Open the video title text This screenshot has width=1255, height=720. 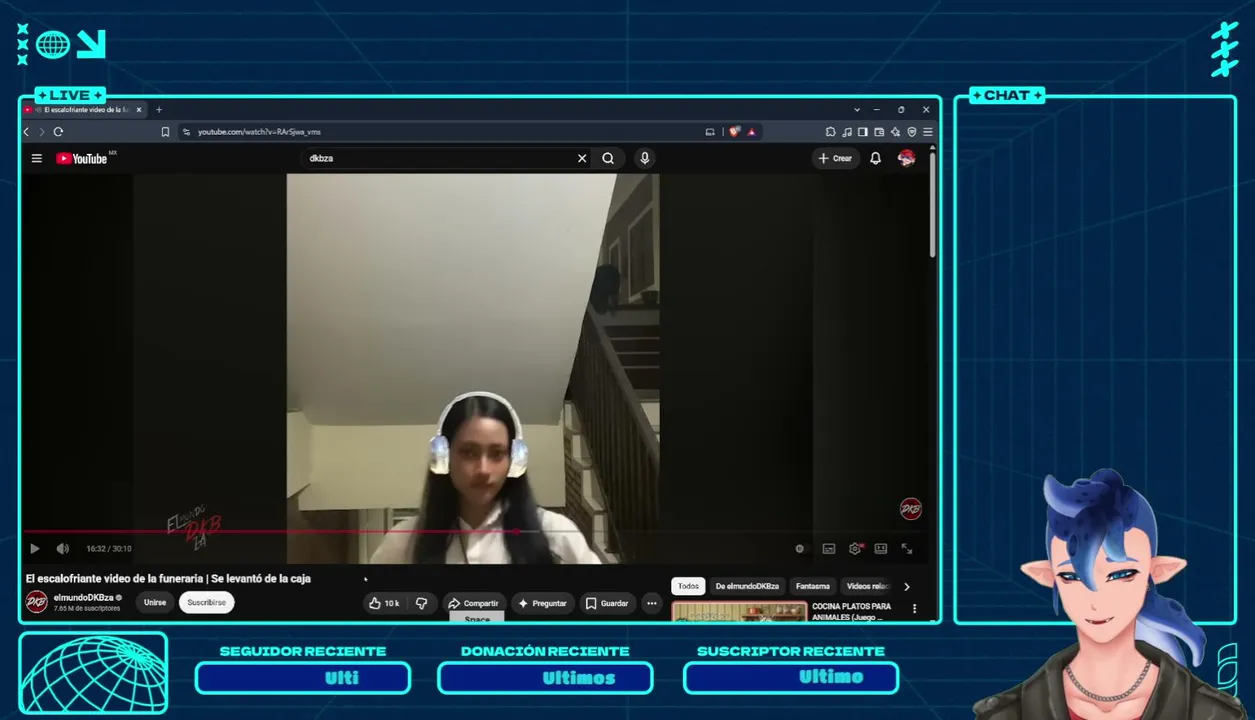(x=168, y=578)
